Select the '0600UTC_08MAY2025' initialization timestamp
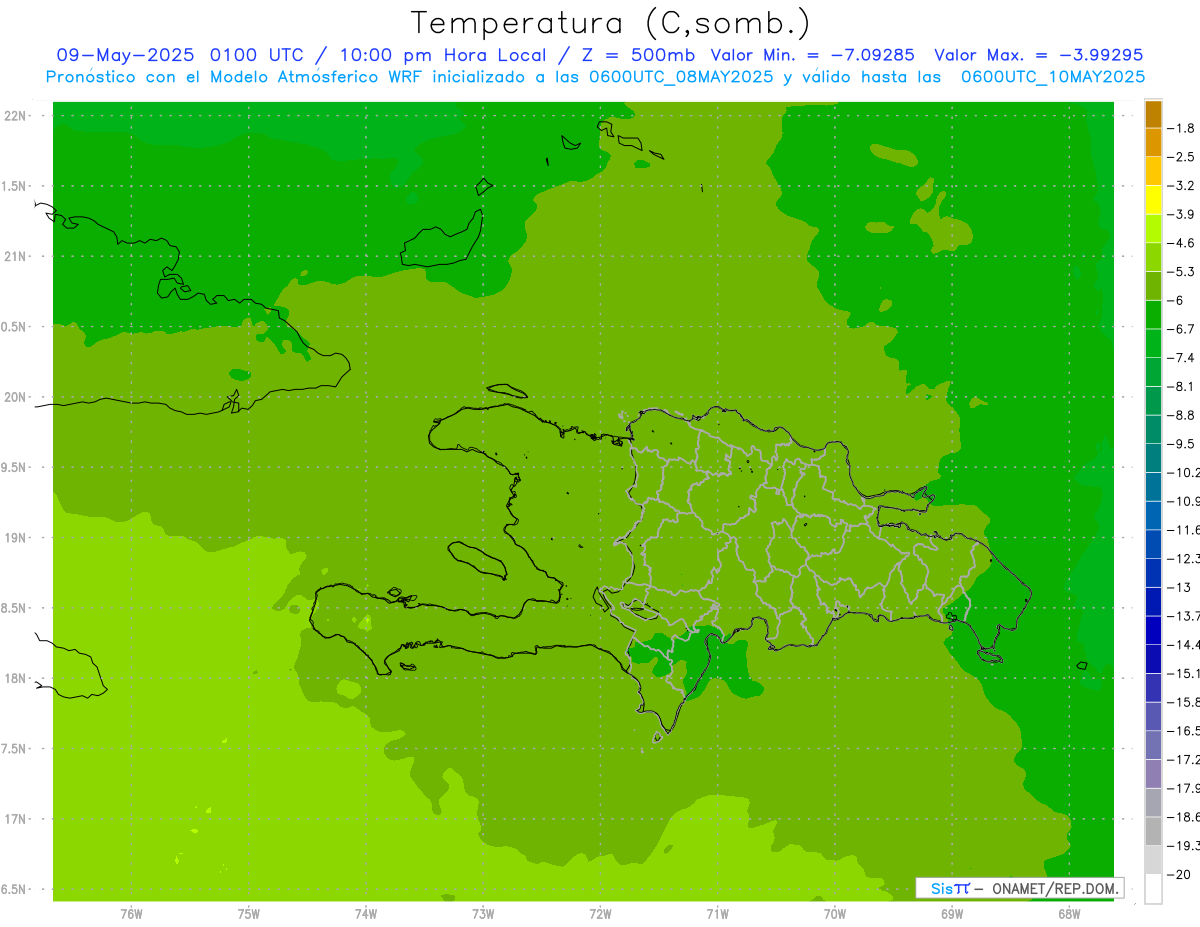 (680, 77)
